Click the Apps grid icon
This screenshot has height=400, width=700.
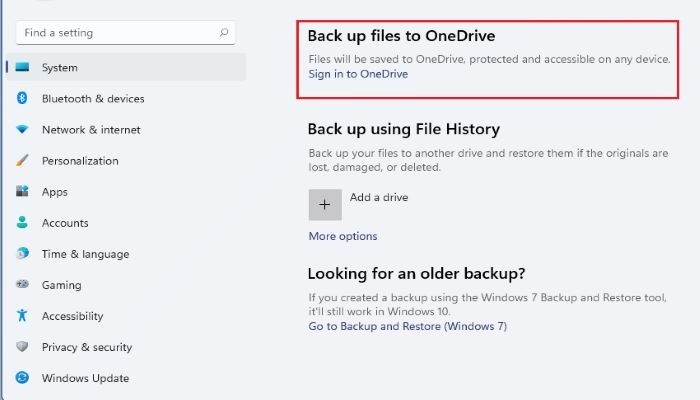pyautogui.click(x=22, y=192)
